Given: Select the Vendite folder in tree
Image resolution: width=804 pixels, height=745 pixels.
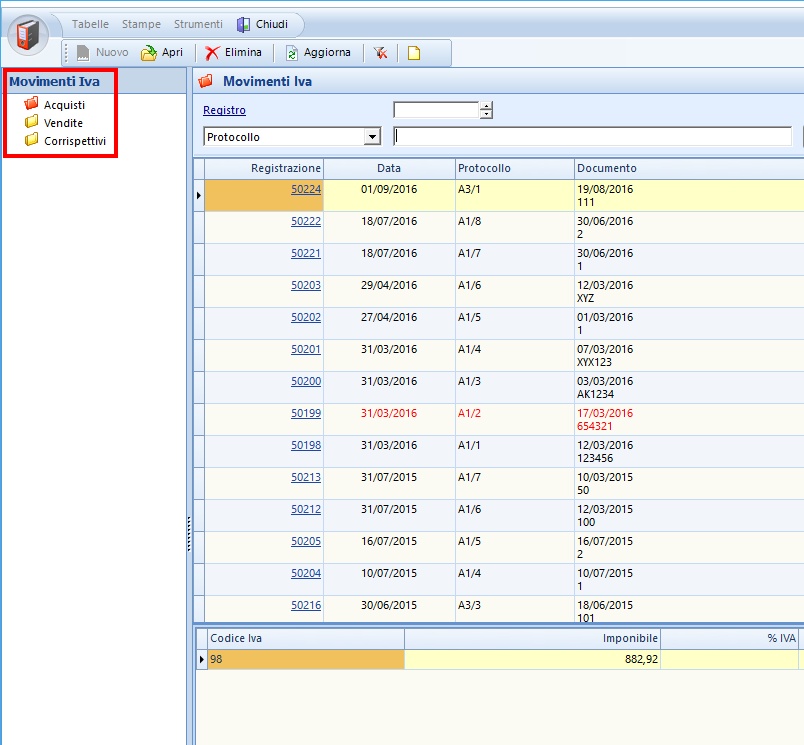Looking at the screenshot, I should pyautogui.click(x=63, y=123).
